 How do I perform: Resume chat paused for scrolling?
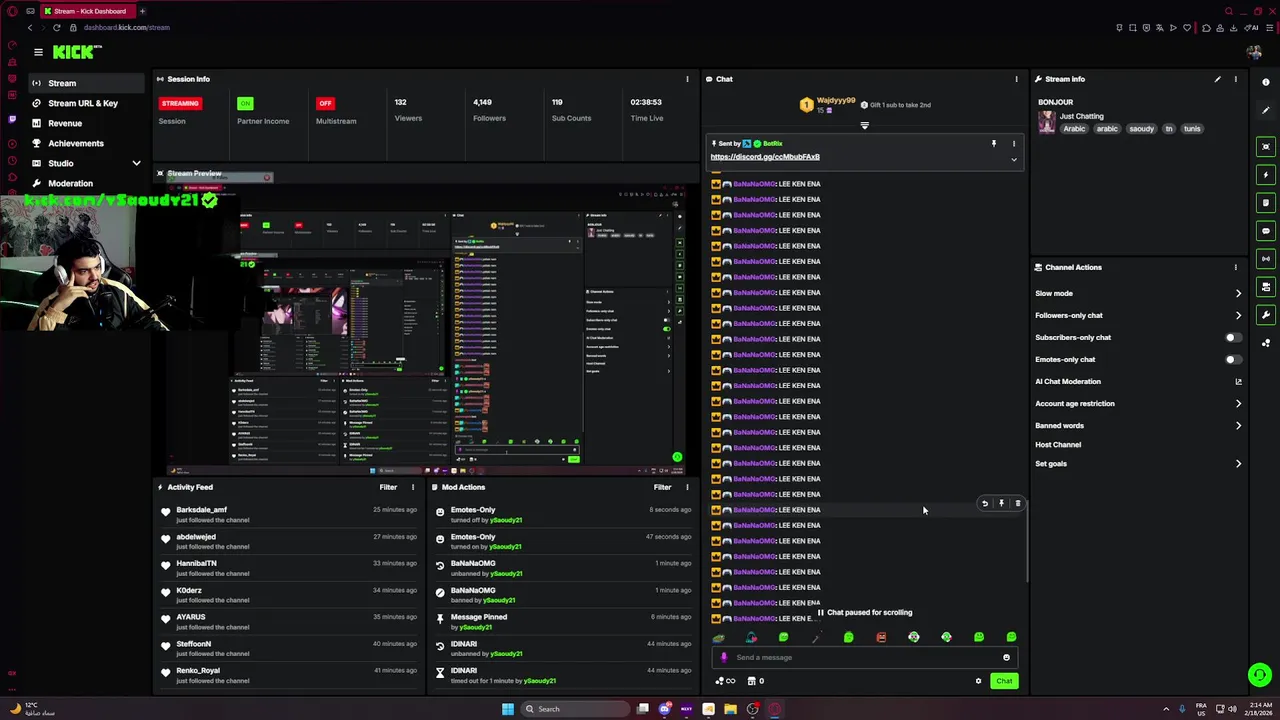pyautogui.click(x=865, y=612)
